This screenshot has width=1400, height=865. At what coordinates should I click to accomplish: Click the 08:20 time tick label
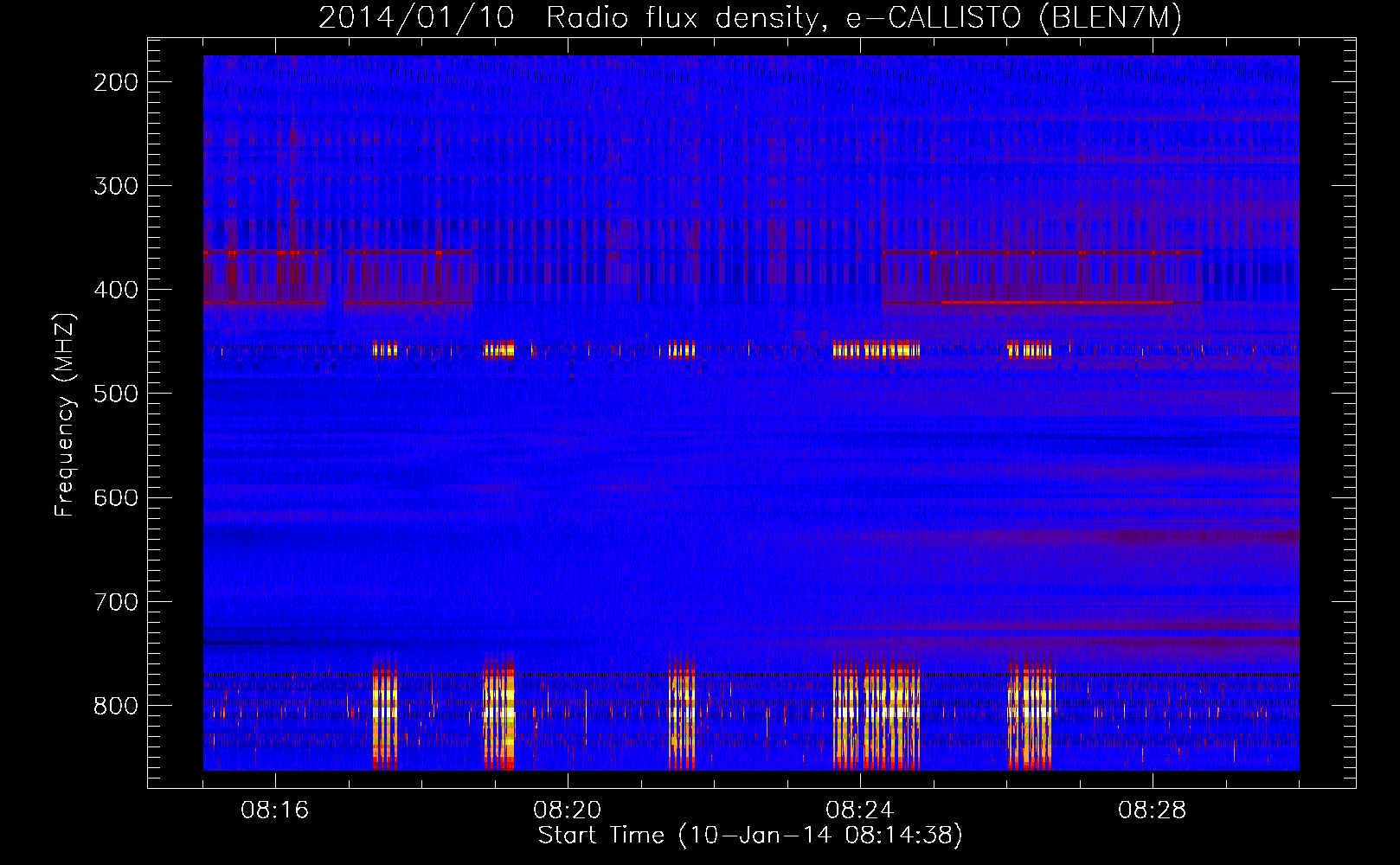pyautogui.click(x=568, y=811)
